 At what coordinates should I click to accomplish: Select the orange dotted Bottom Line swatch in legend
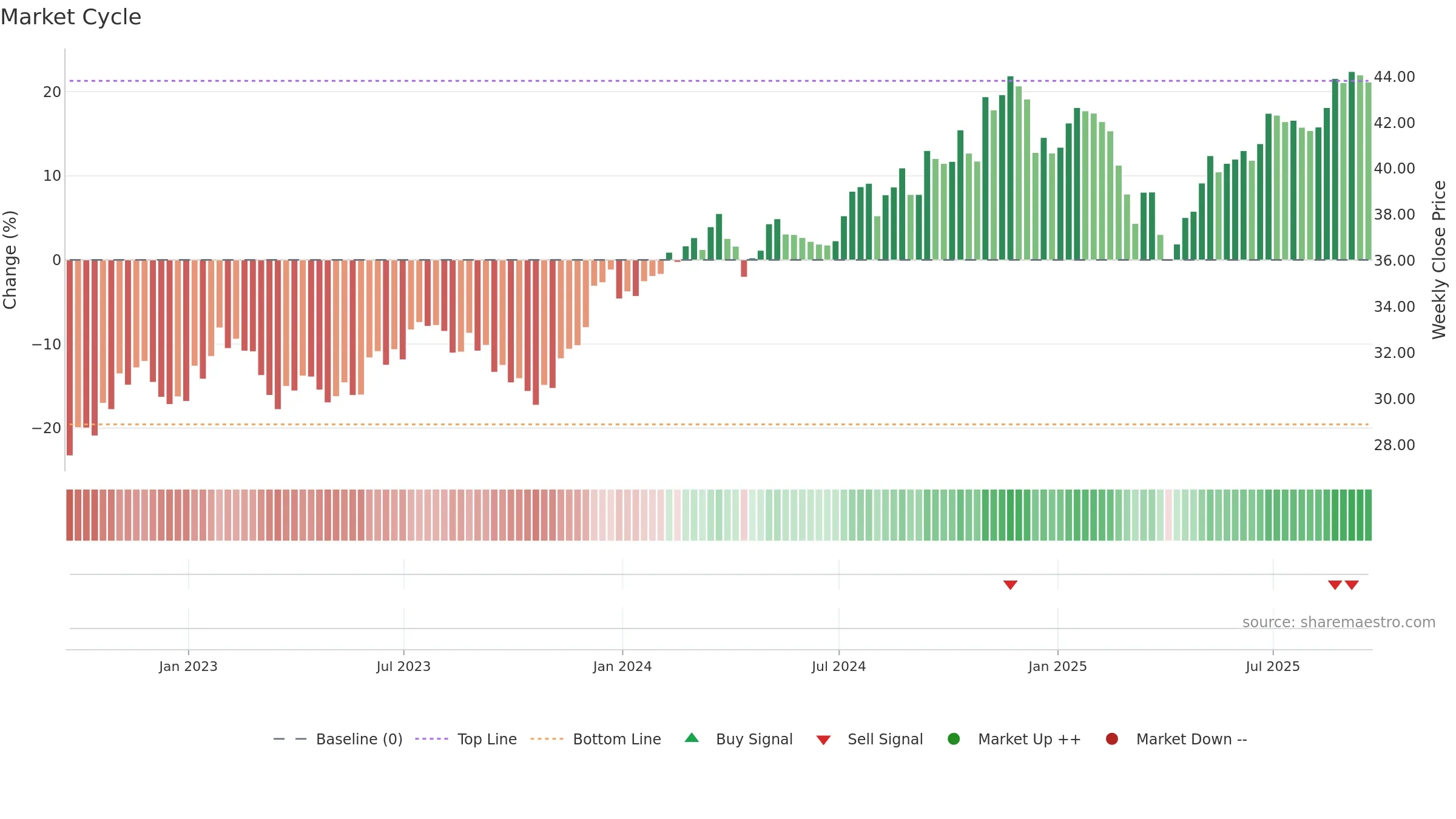(x=547, y=739)
